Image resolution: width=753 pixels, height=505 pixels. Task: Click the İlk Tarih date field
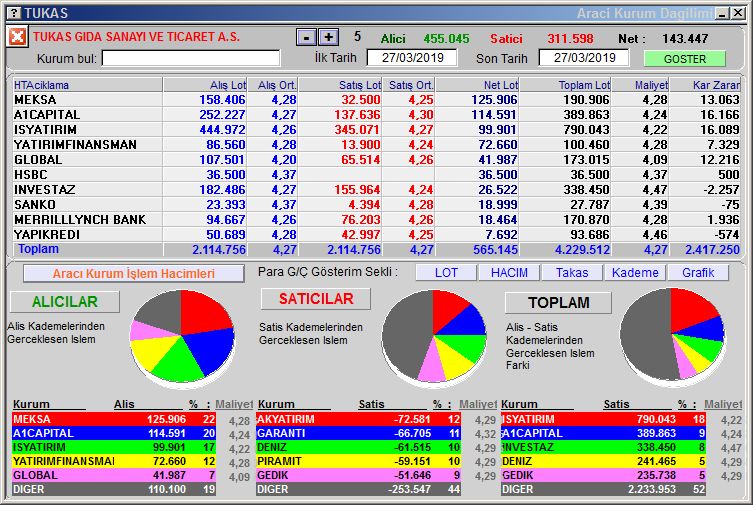[x=412, y=58]
